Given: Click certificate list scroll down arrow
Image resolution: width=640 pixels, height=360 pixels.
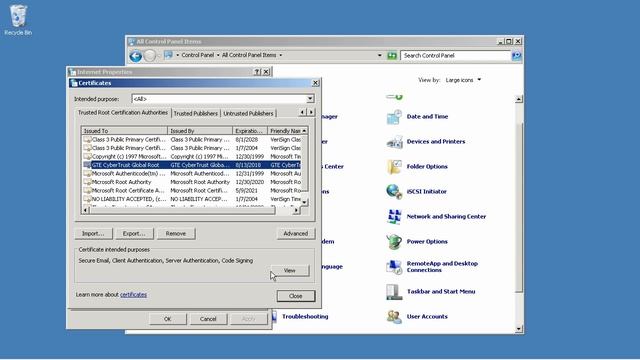Looking at the screenshot, I should tap(304, 202).
